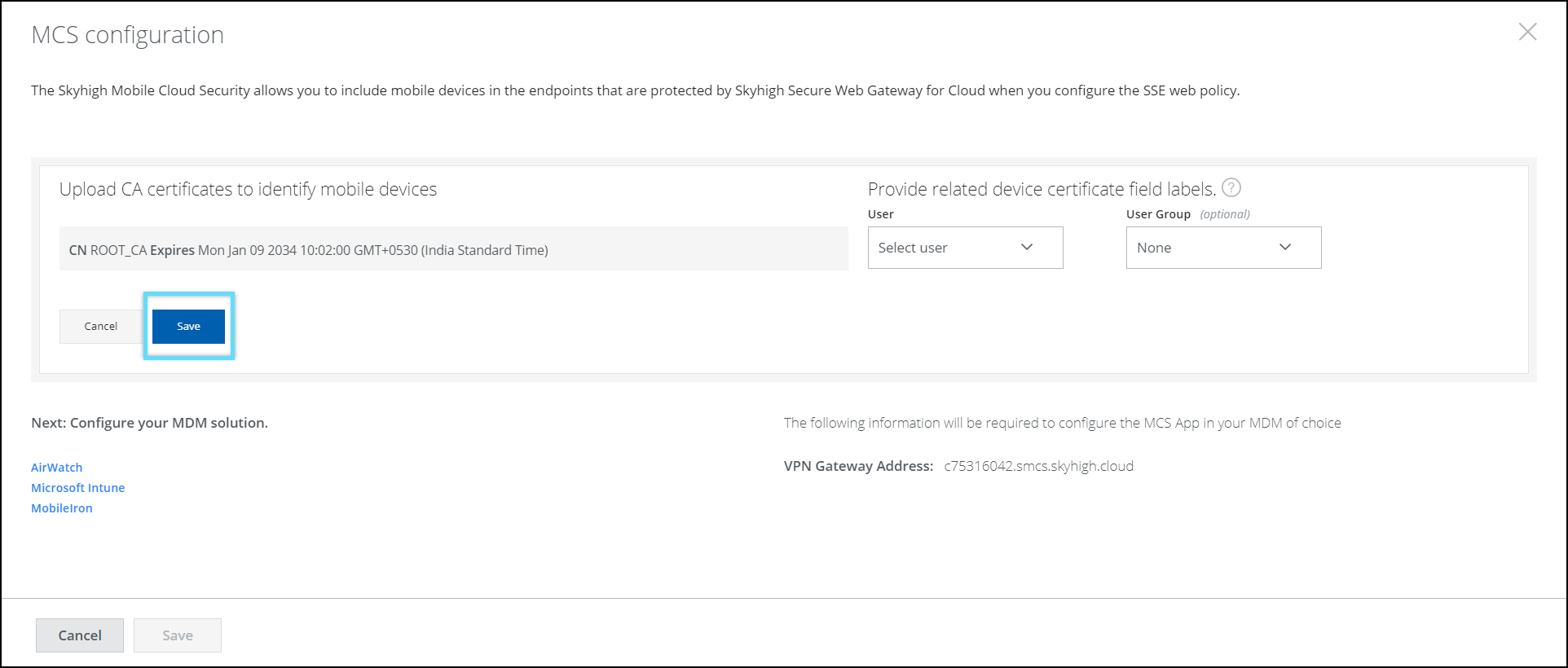
Task: Select the ROOT_CA certificate entry row
Action: click(x=453, y=249)
